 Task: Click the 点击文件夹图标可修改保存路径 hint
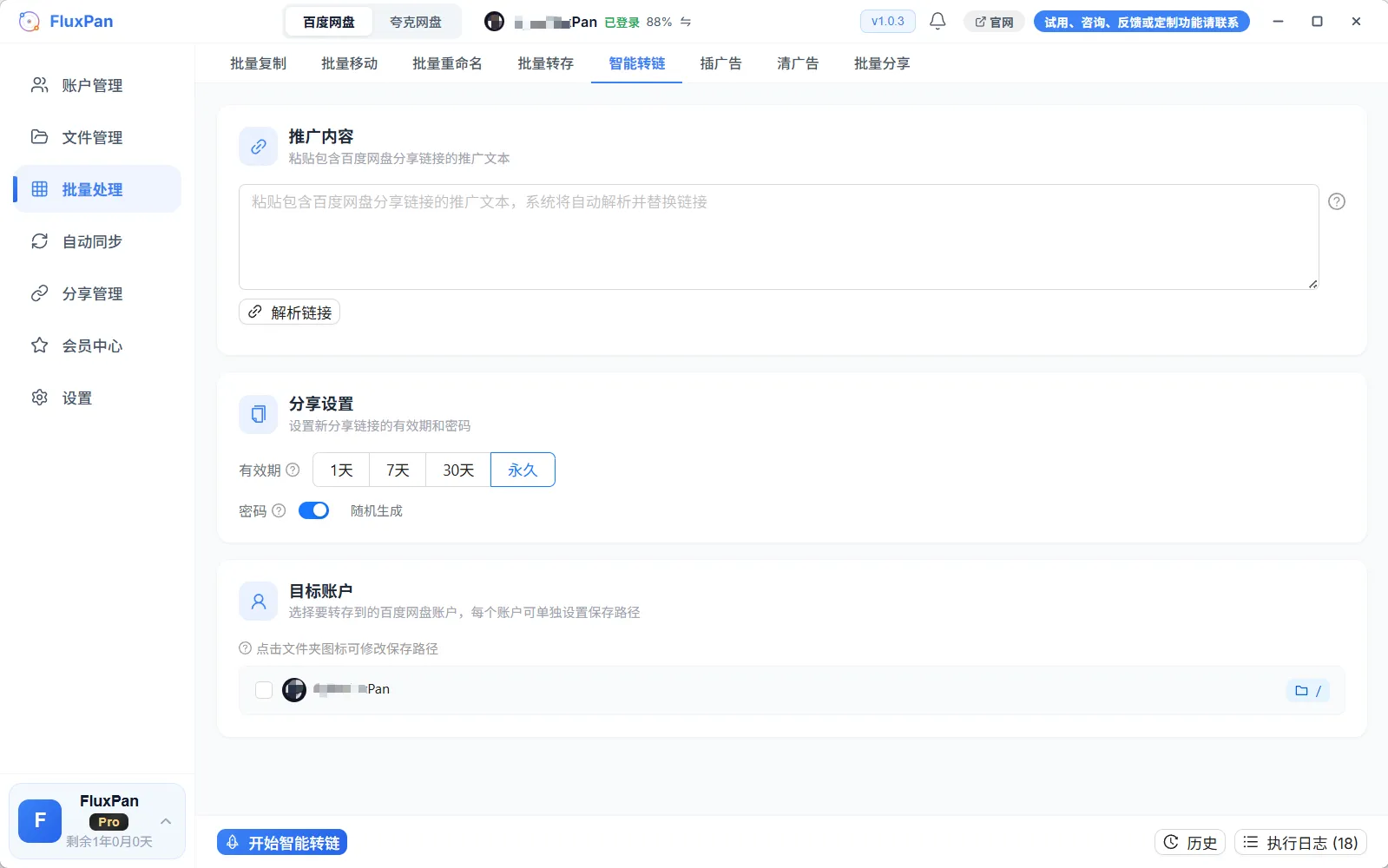tap(347, 648)
